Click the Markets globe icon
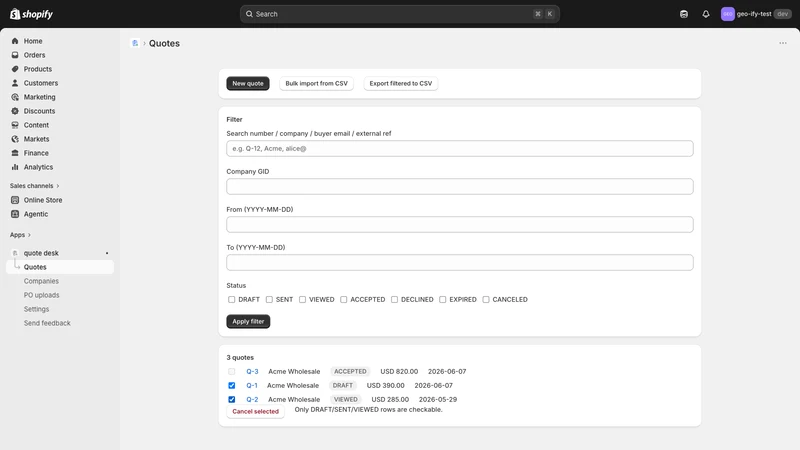Viewport: 800px width, 450px height. [x=15, y=139]
